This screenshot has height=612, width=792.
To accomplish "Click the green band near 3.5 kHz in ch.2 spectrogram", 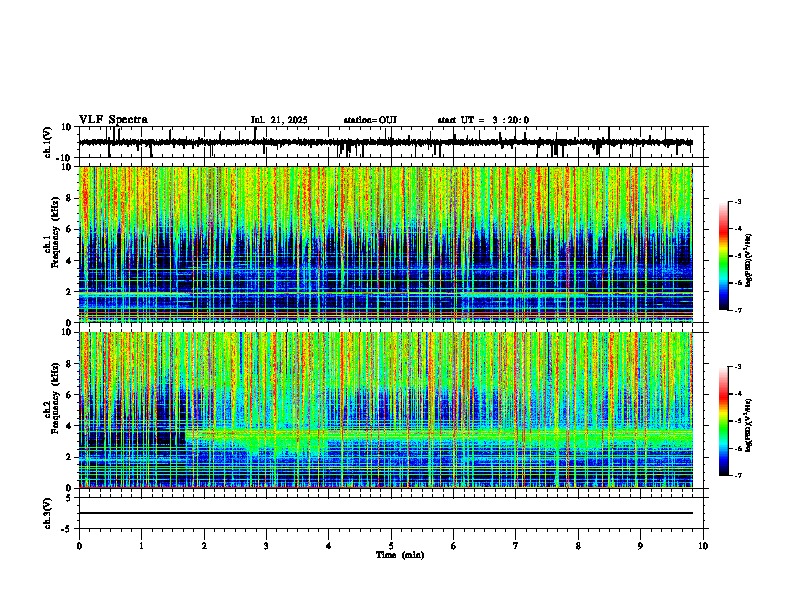I will pyautogui.click(x=438, y=433).
